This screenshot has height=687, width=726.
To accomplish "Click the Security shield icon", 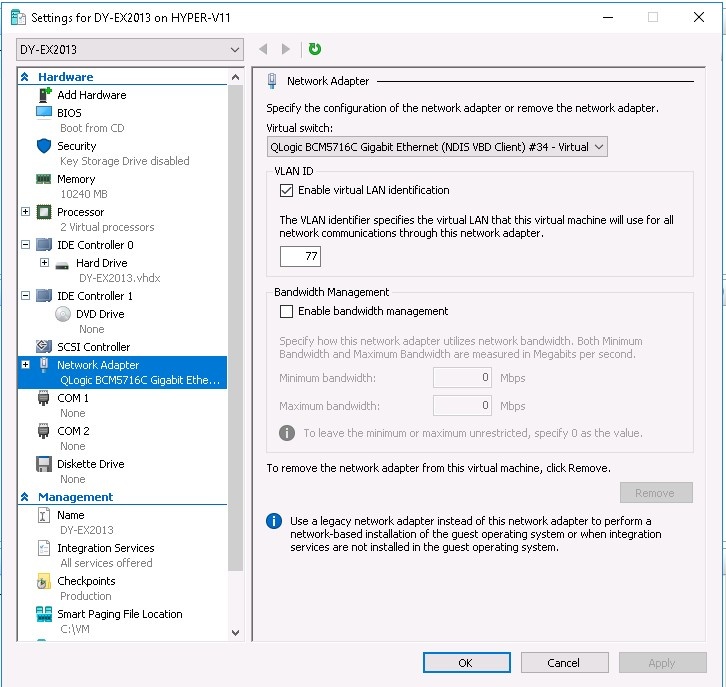I will (x=44, y=146).
